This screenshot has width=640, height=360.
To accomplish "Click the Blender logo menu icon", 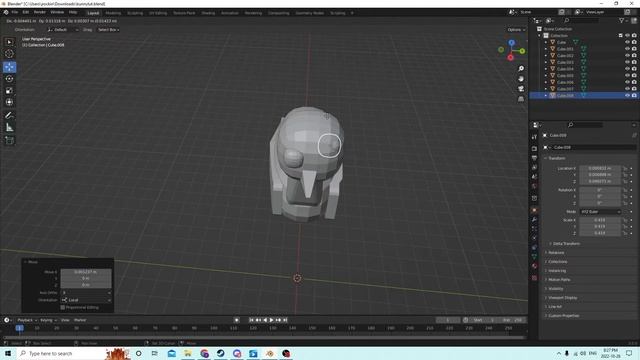I will click(6, 13).
